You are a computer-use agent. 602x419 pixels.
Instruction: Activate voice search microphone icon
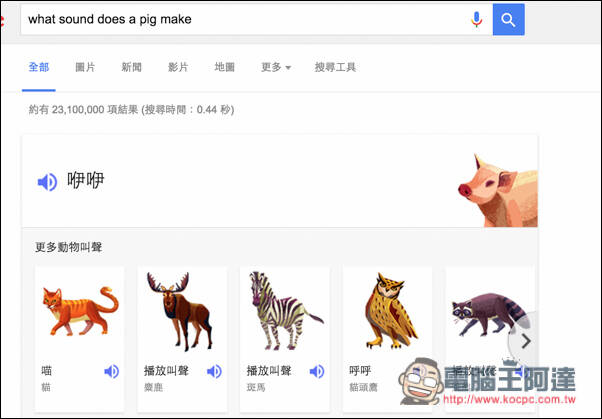476,20
